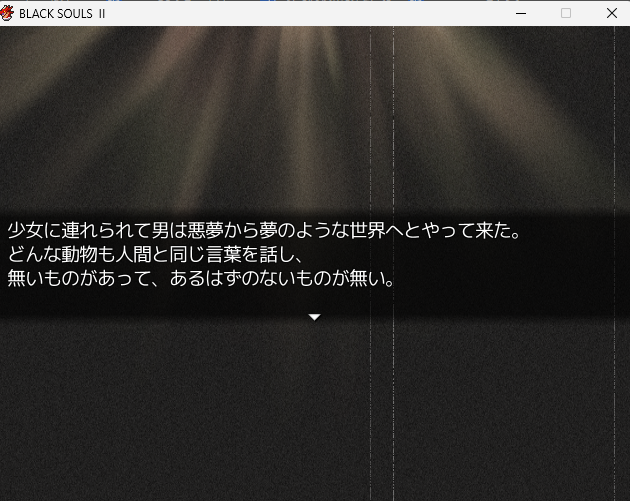Click the BLACK SOULS II title text
The width and height of the screenshot is (630, 501).
coord(62,14)
